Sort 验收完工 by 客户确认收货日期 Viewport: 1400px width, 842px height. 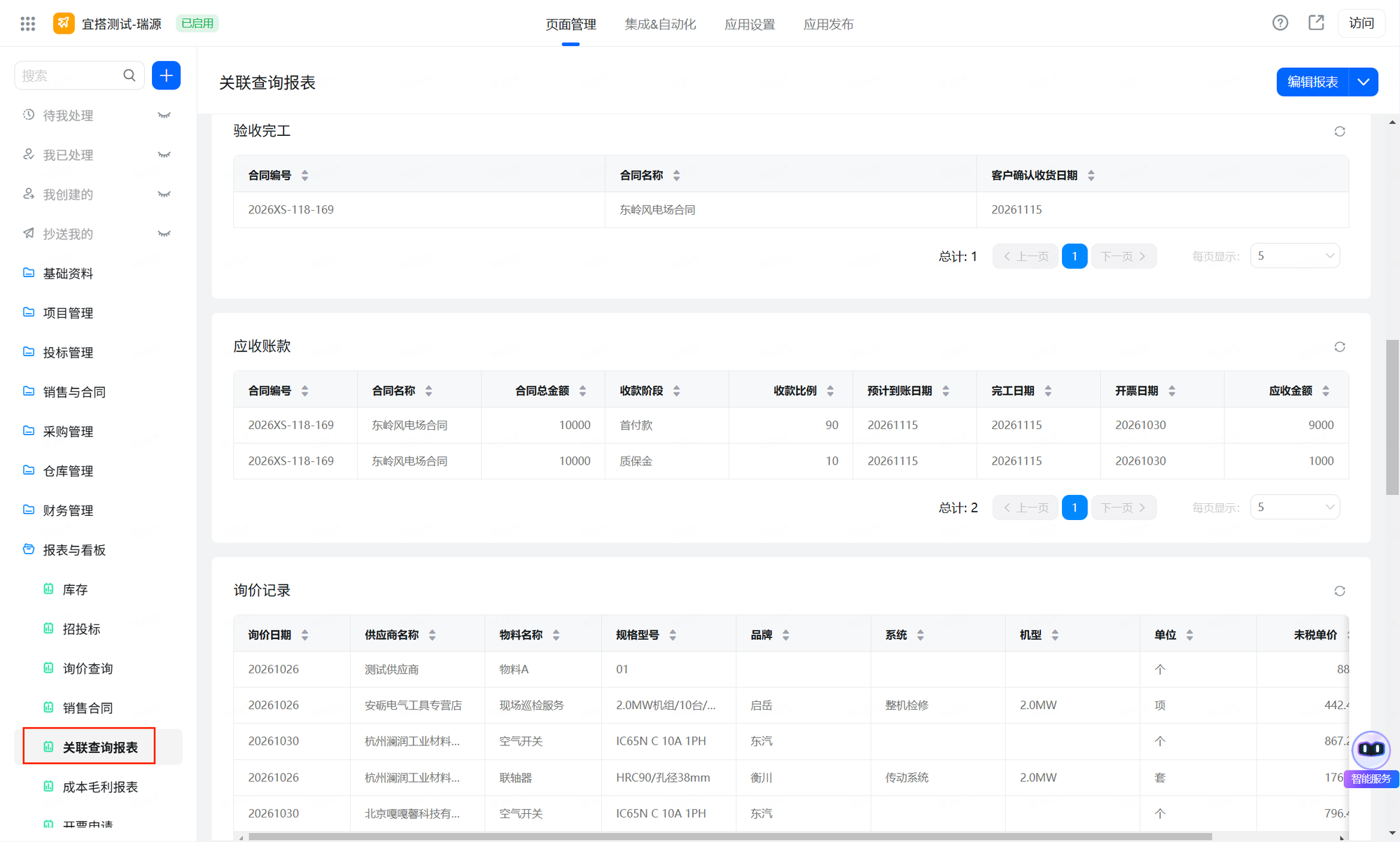click(x=1091, y=176)
